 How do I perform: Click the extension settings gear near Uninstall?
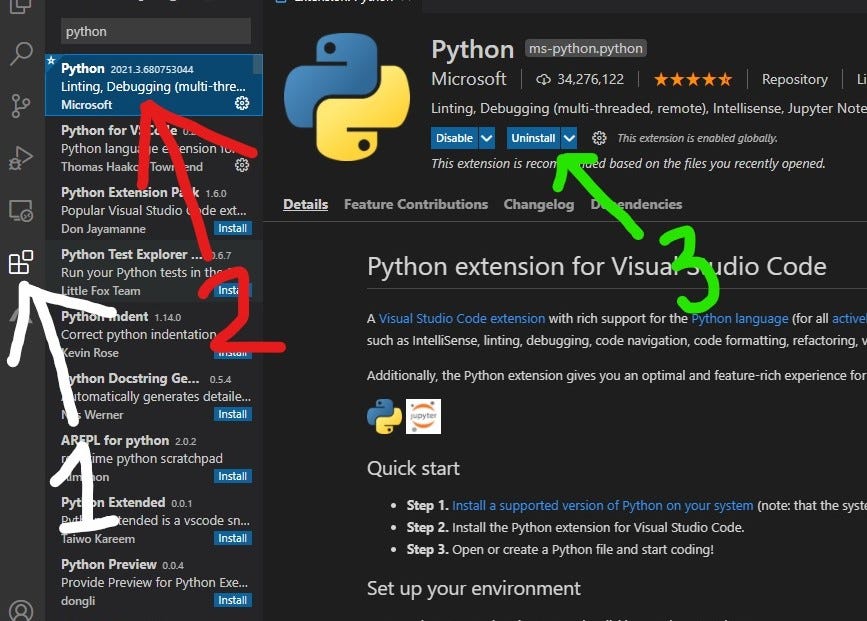tap(597, 137)
